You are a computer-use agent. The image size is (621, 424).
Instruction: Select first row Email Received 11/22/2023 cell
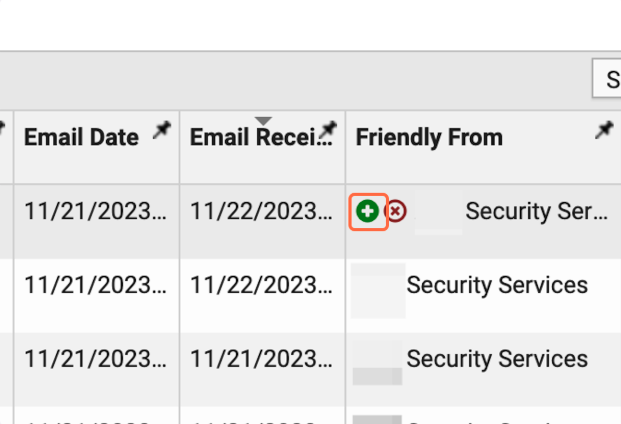click(x=261, y=212)
